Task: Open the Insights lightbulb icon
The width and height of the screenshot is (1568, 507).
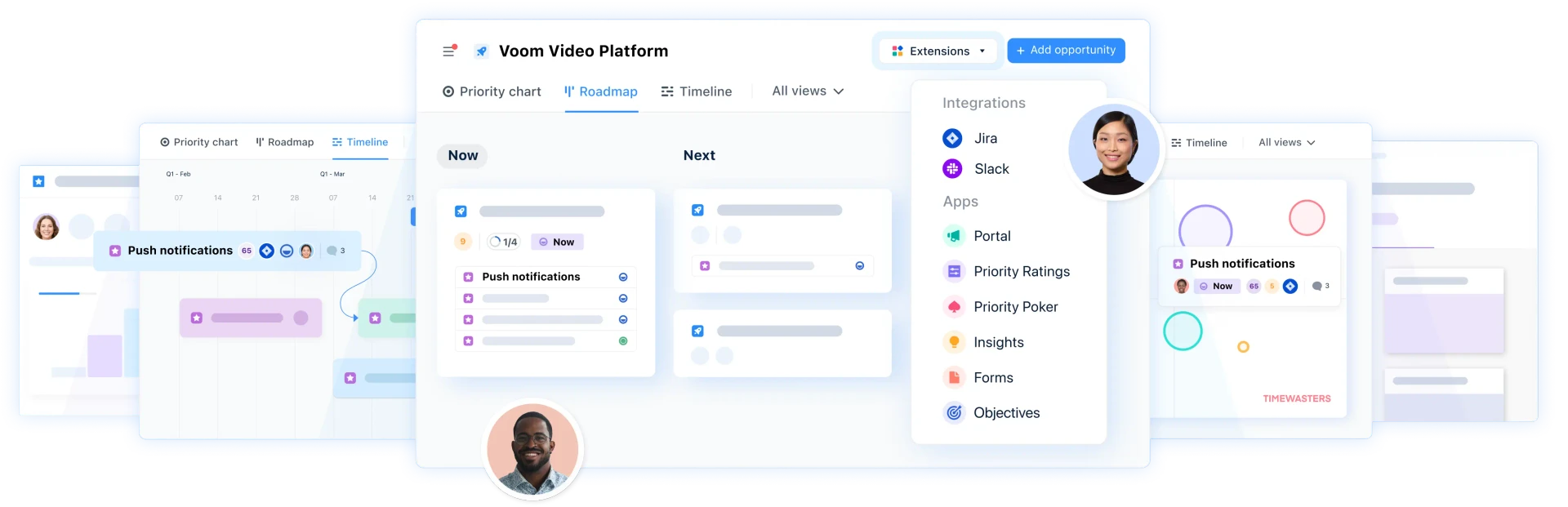Action: coord(953,342)
